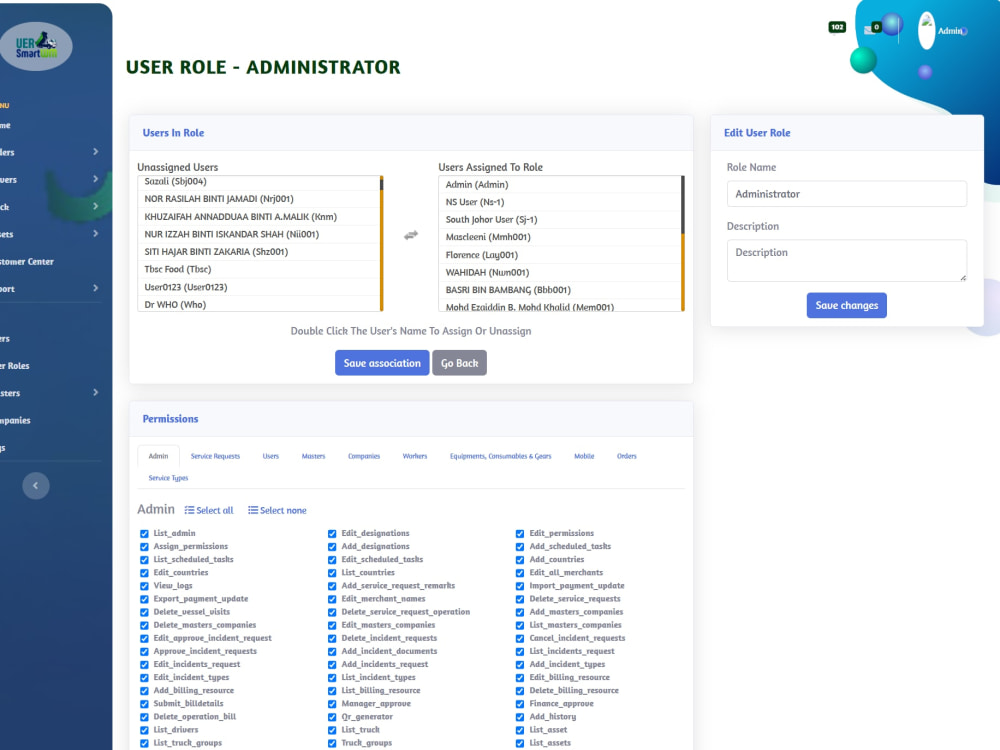Expand the Report sidebar menu chevron
This screenshot has height=750, width=1000.
[x=95, y=288]
